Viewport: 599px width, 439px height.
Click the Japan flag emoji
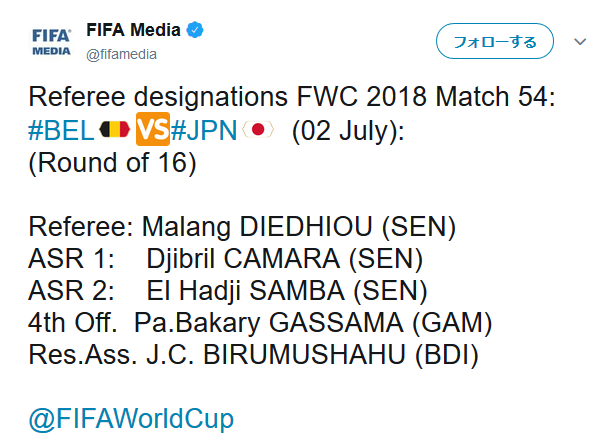(258, 129)
